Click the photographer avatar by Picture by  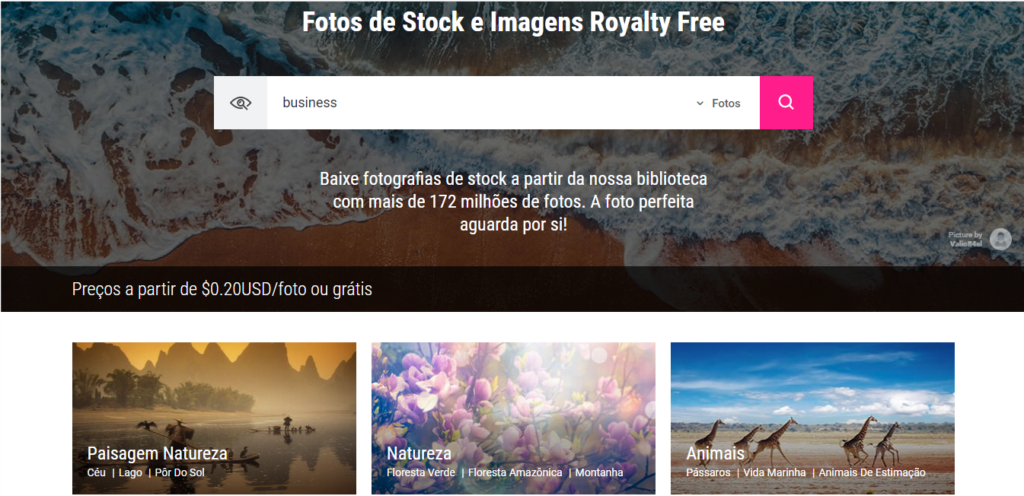coord(1000,239)
